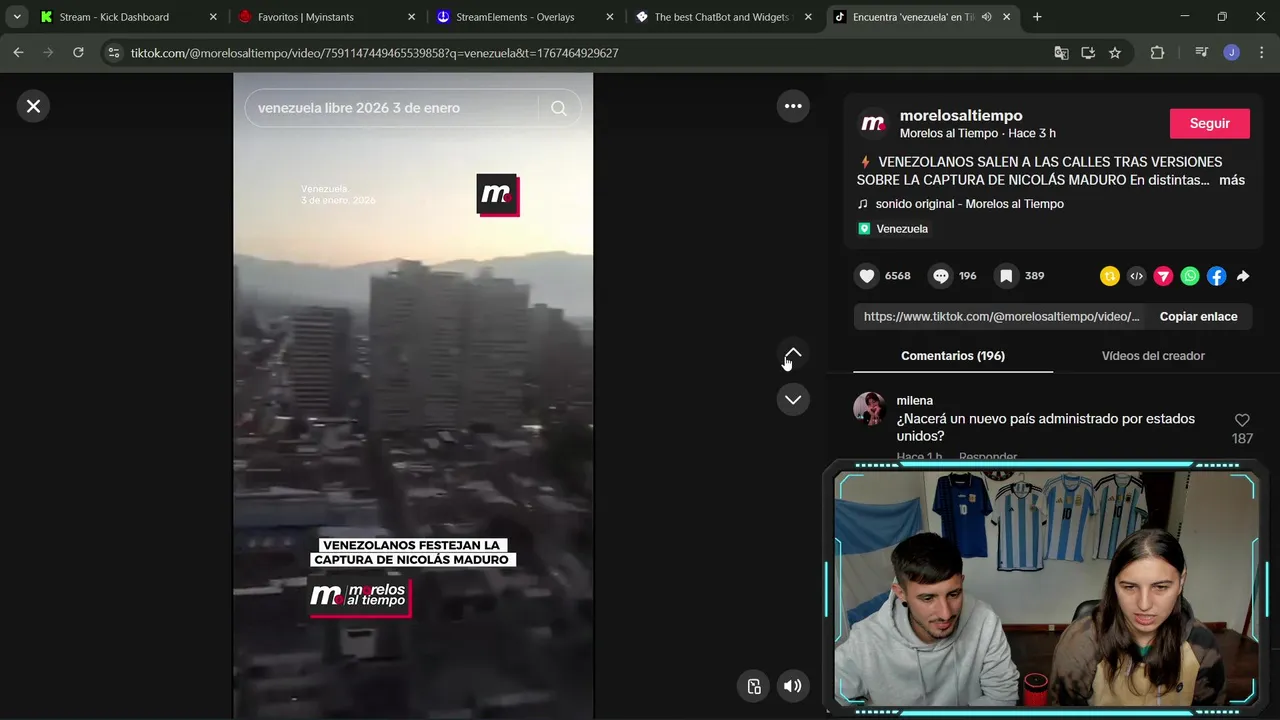Open the three-dot more options menu
This screenshot has height=720, width=1280.
point(793,106)
